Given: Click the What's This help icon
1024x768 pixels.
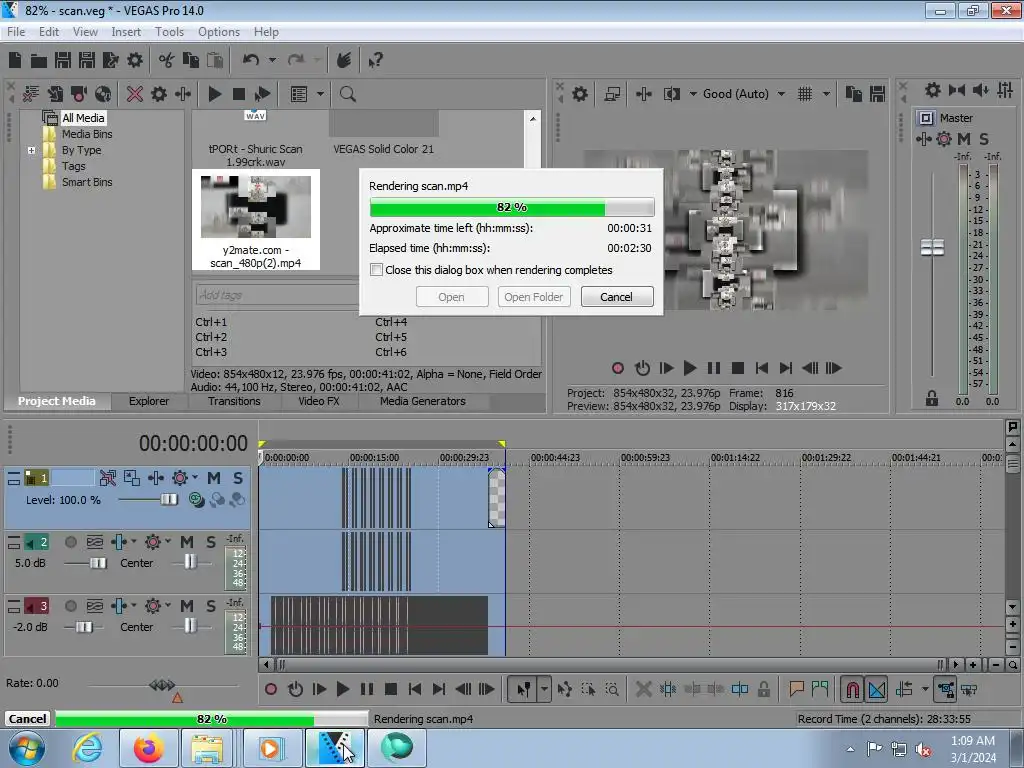Looking at the screenshot, I should click(x=375, y=61).
